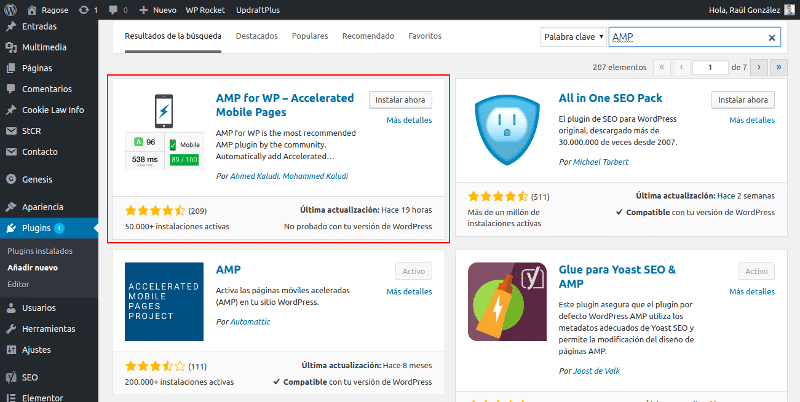Viewport: 800px width, 402px height.
Task: Jump to last results page arrow
Action: (779, 67)
